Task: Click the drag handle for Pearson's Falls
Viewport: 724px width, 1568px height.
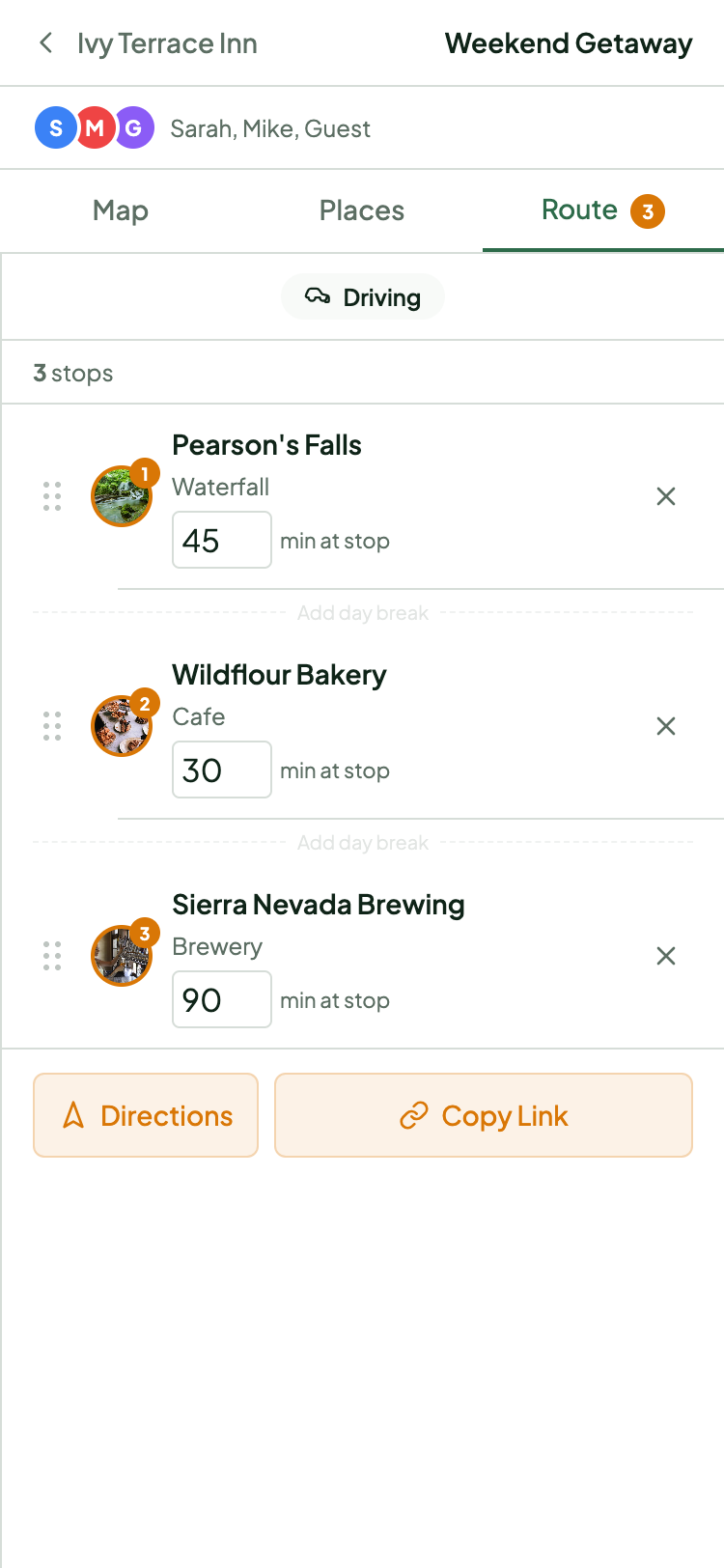Action: pyautogui.click(x=52, y=496)
